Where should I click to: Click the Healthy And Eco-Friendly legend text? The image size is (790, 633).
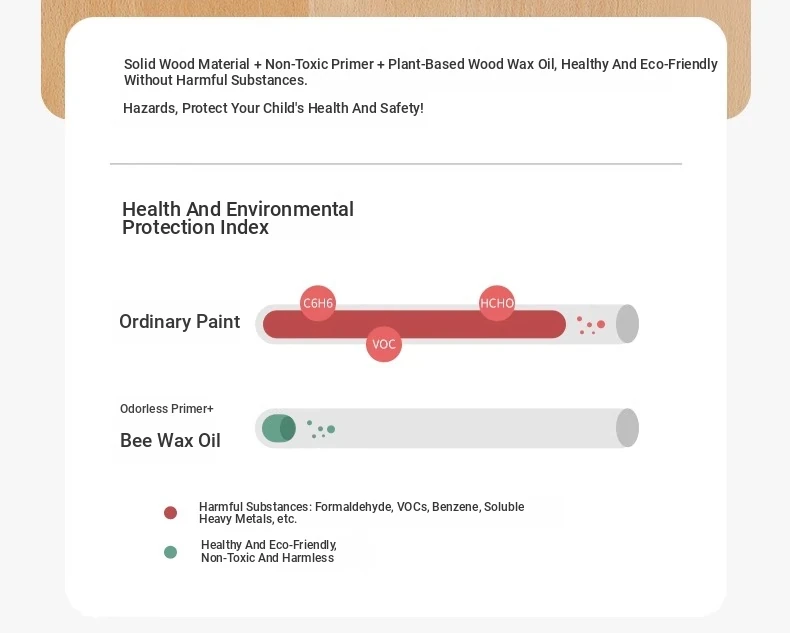click(269, 551)
